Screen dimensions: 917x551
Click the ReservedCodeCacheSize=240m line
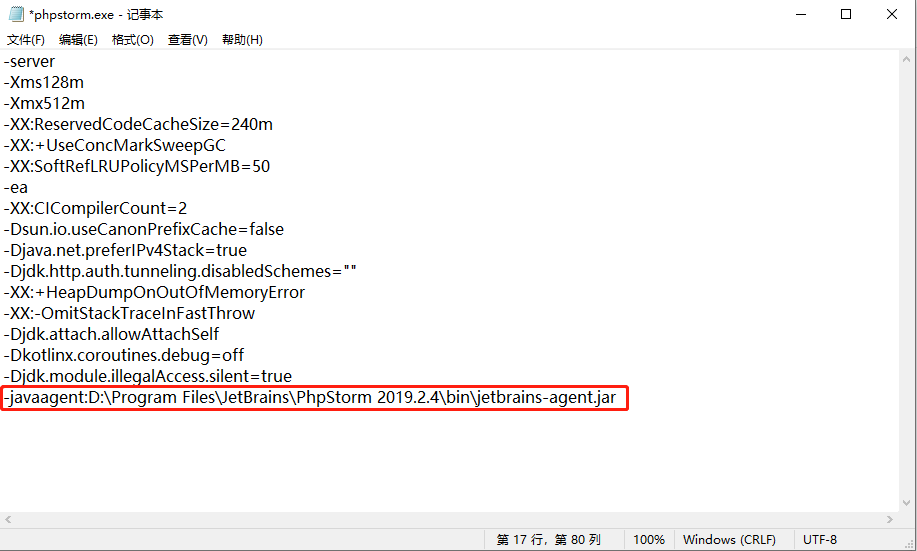(x=138, y=125)
